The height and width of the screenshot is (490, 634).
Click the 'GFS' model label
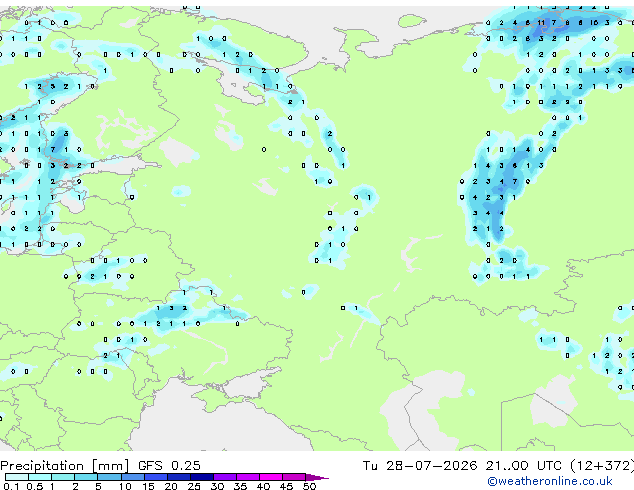(x=150, y=465)
